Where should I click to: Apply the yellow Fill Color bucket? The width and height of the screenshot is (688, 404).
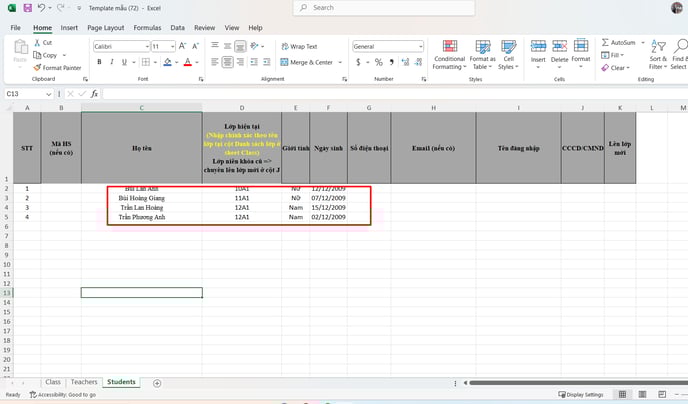[167, 62]
